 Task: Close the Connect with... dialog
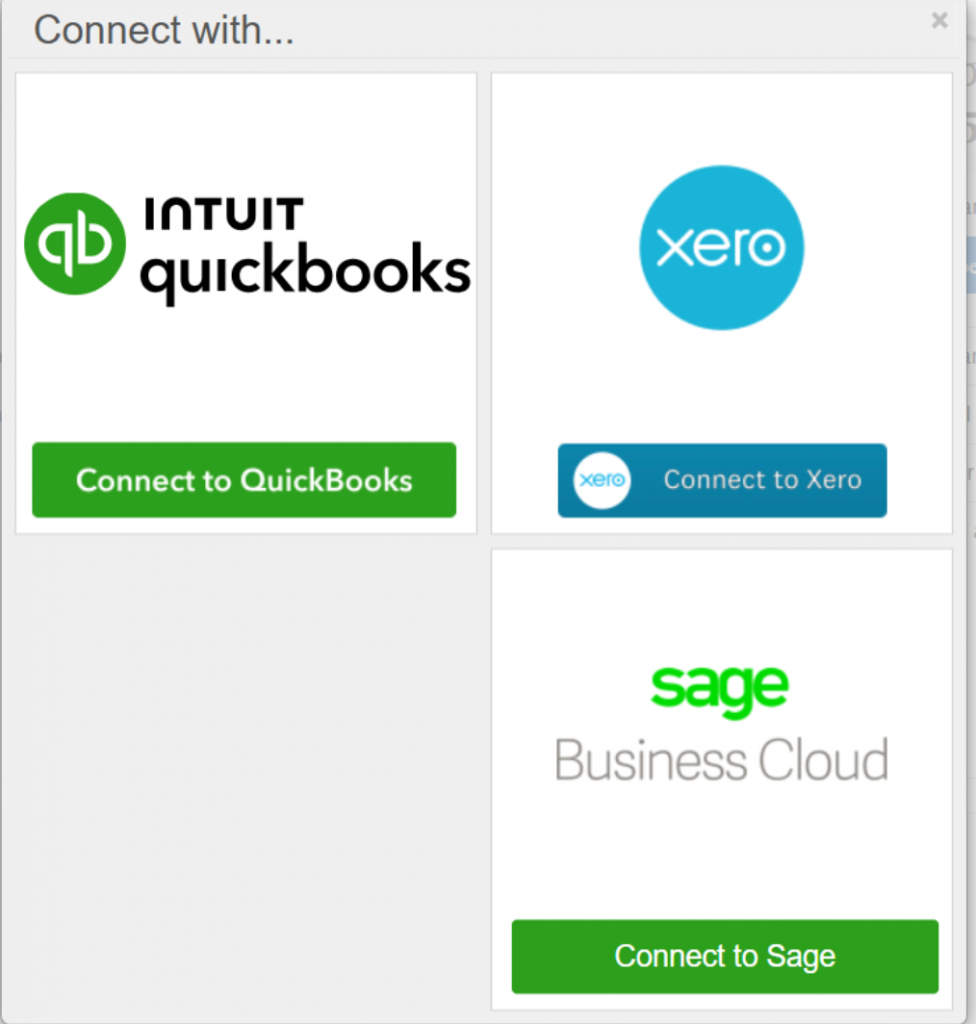939,20
